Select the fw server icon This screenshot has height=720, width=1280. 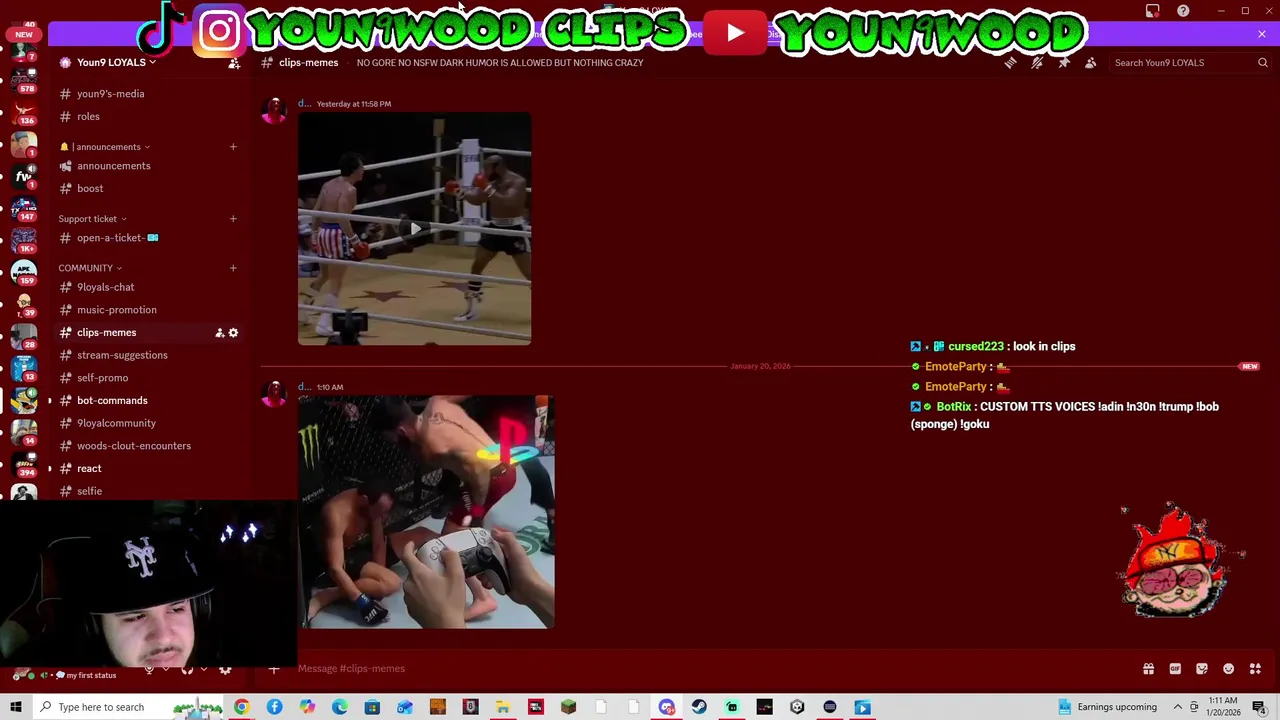[24, 176]
